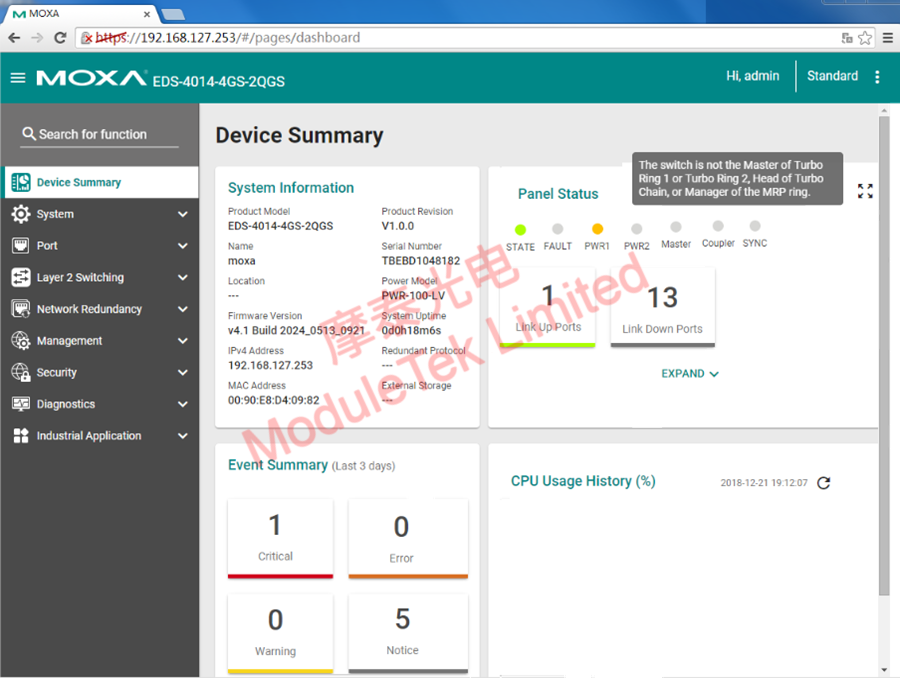Viewport: 900px width, 678px height.
Task: Click the Hi, admin account link
Action: (x=752, y=76)
